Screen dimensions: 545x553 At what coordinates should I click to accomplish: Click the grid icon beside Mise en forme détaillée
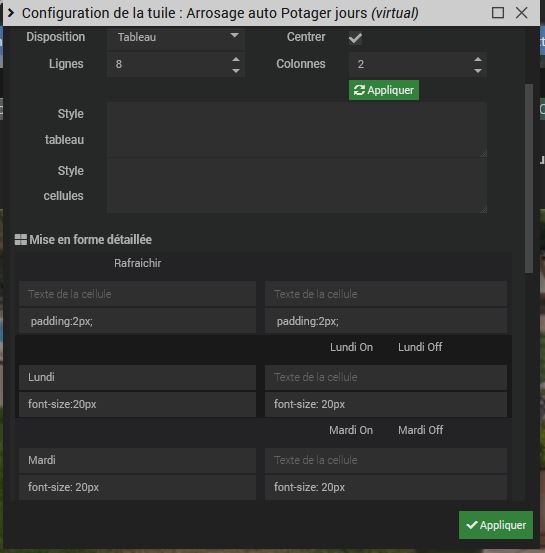tap(21, 240)
